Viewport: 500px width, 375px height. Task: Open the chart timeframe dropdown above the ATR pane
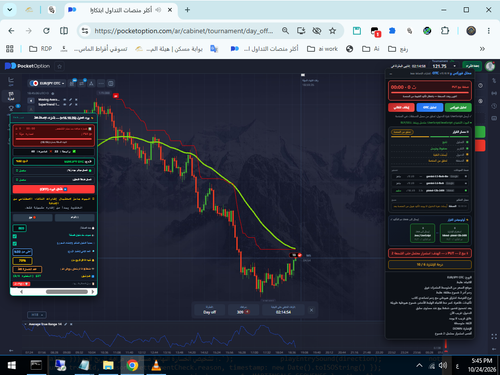(37, 315)
